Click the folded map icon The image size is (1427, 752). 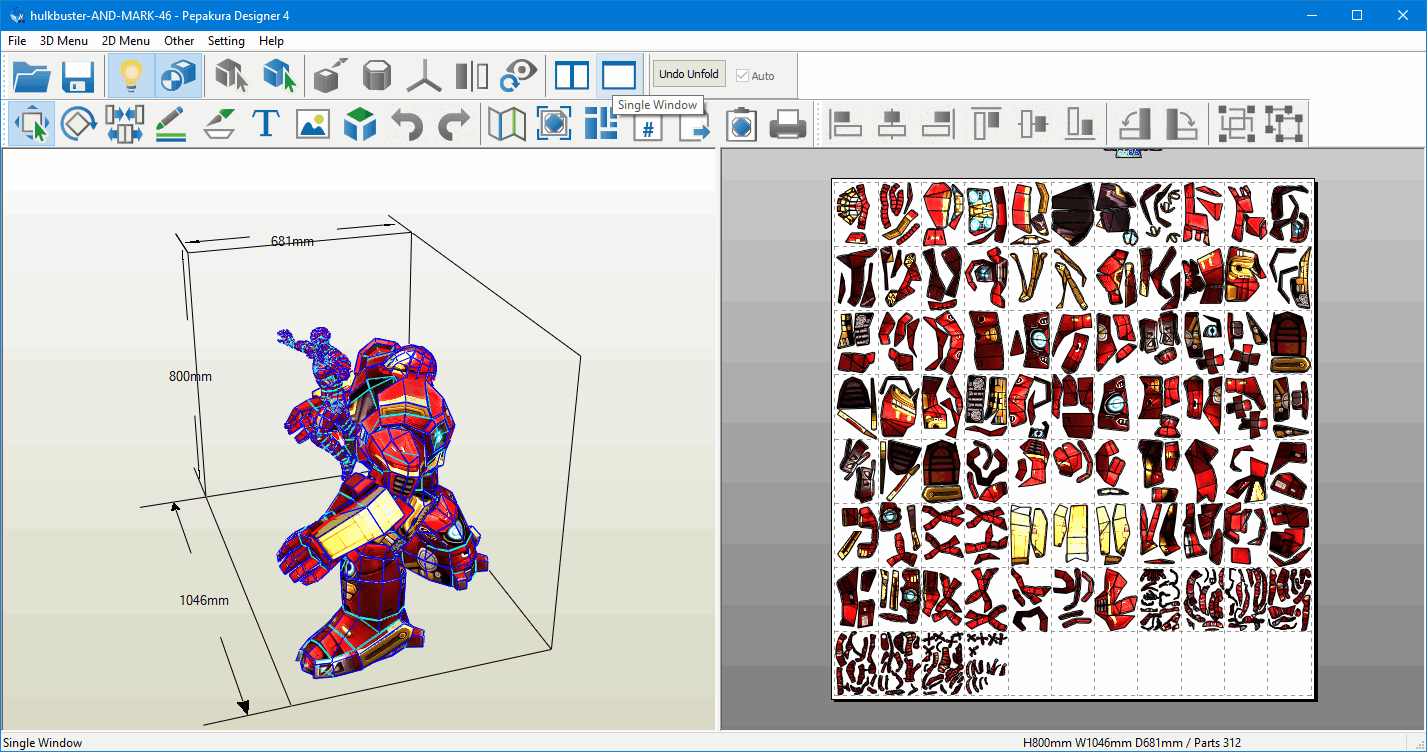click(507, 124)
